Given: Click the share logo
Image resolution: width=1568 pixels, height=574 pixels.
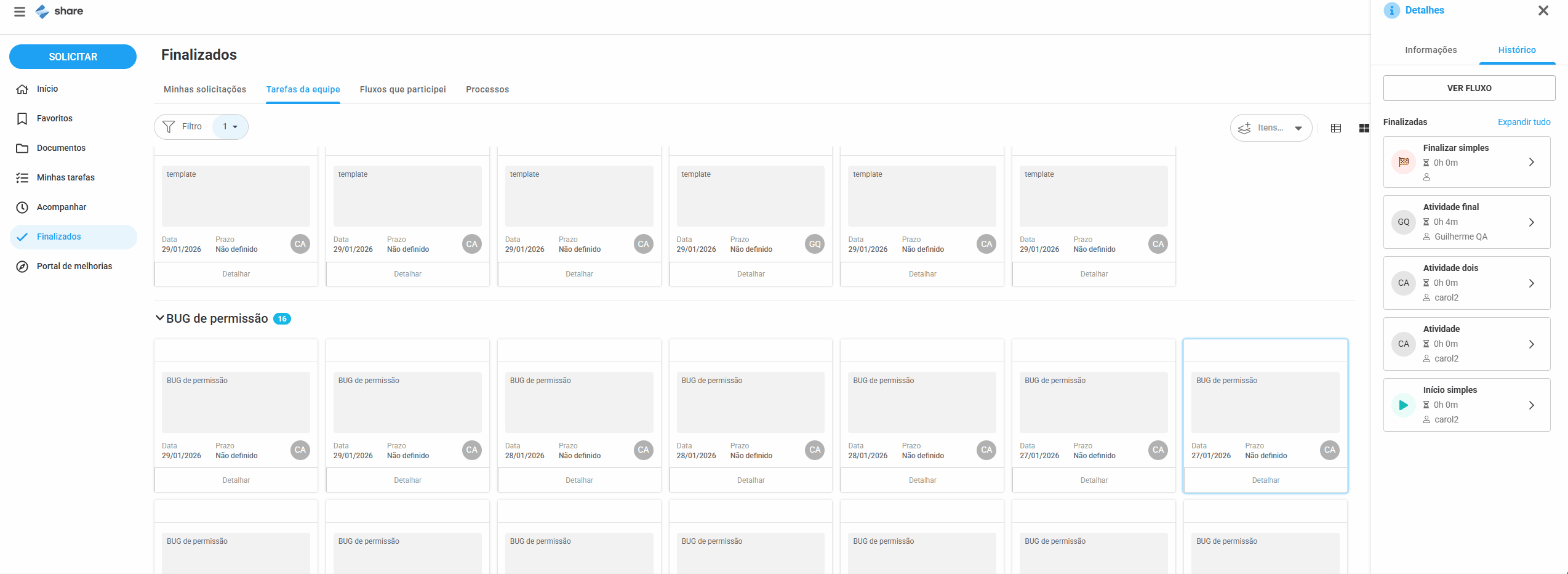Looking at the screenshot, I should (60, 12).
